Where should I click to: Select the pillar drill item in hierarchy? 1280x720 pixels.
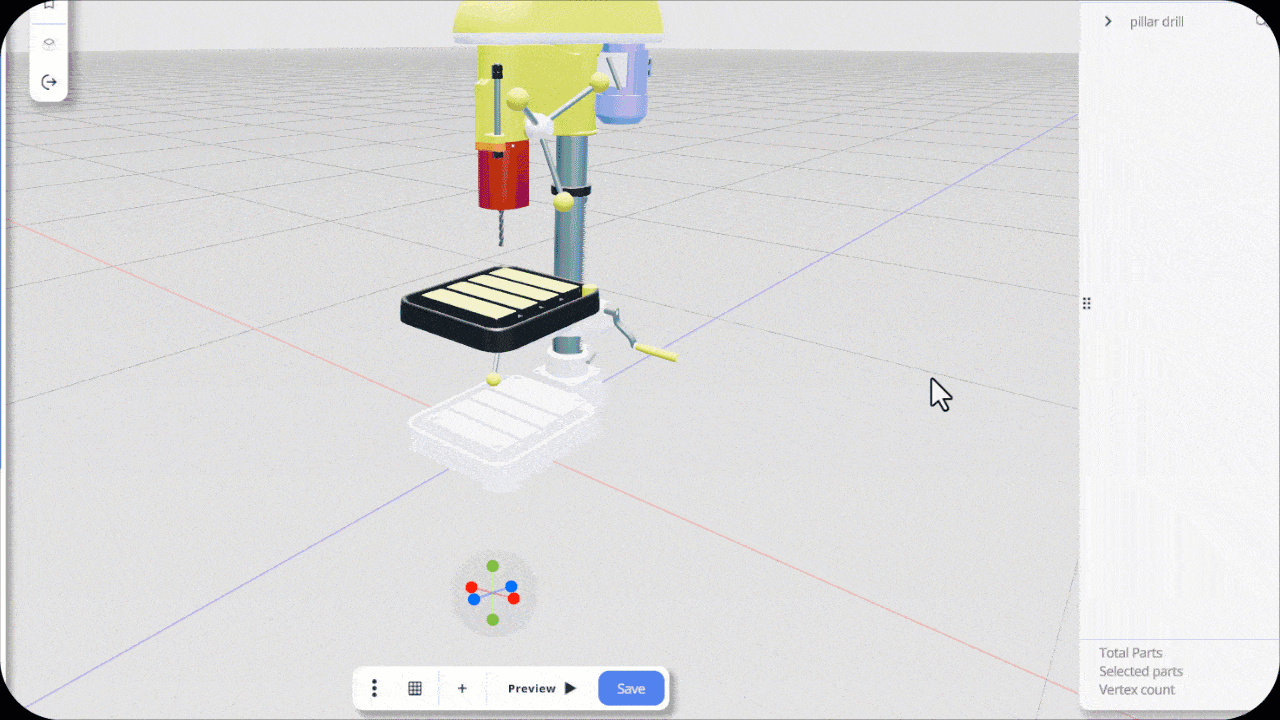(x=1156, y=21)
